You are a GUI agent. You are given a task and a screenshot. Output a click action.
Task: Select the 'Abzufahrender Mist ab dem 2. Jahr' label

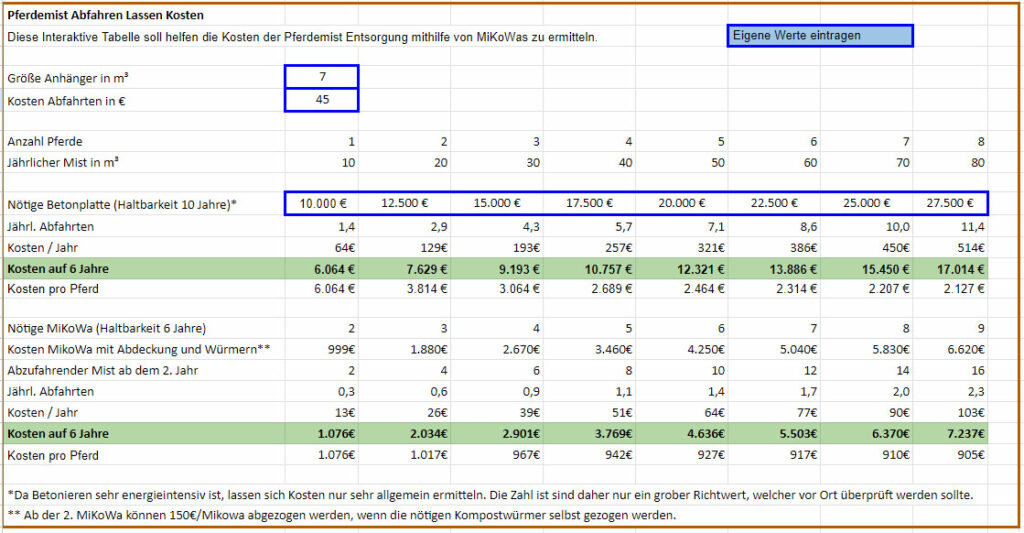click(104, 370)
